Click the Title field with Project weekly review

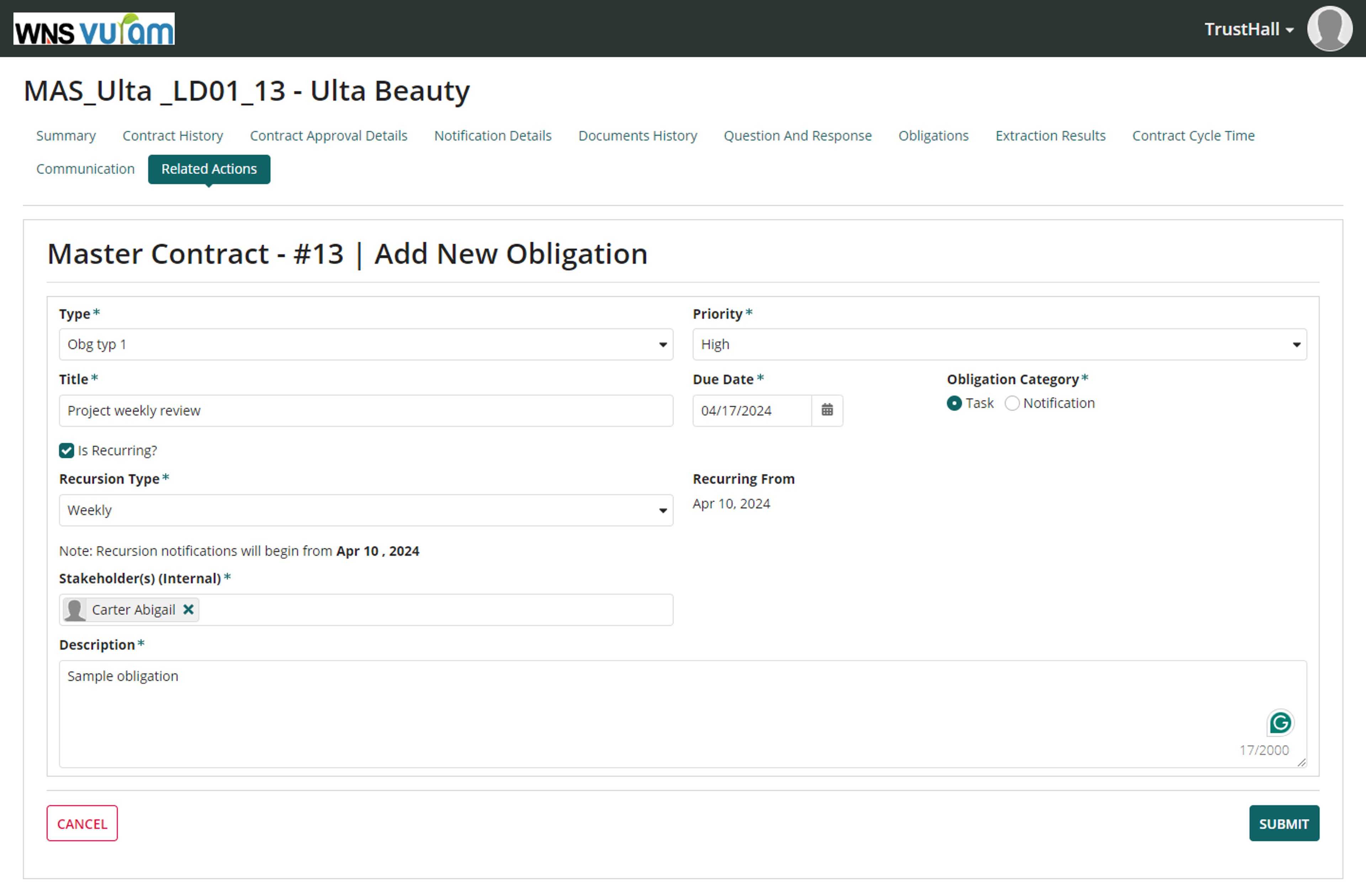click(366, 411)
